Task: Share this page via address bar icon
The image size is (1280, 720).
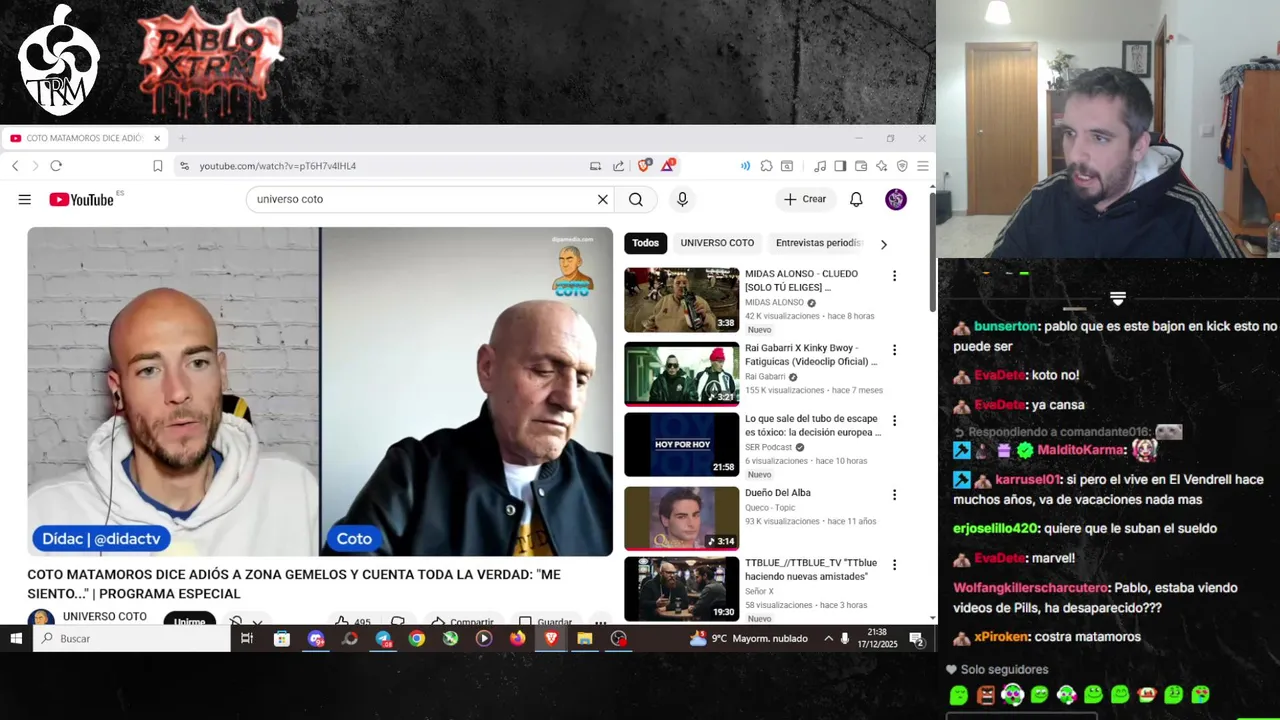Action: pyautogui.click(x=618, y=166)
